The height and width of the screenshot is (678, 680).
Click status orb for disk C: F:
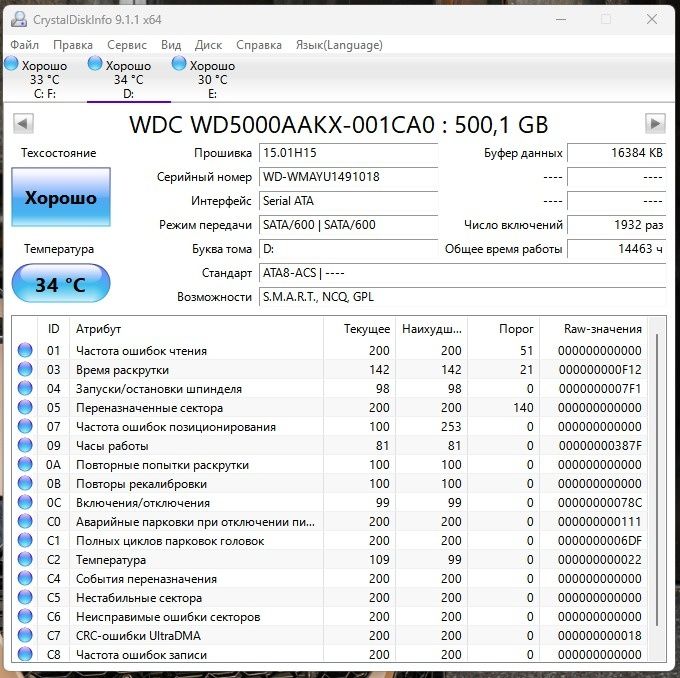coord(11,64)
